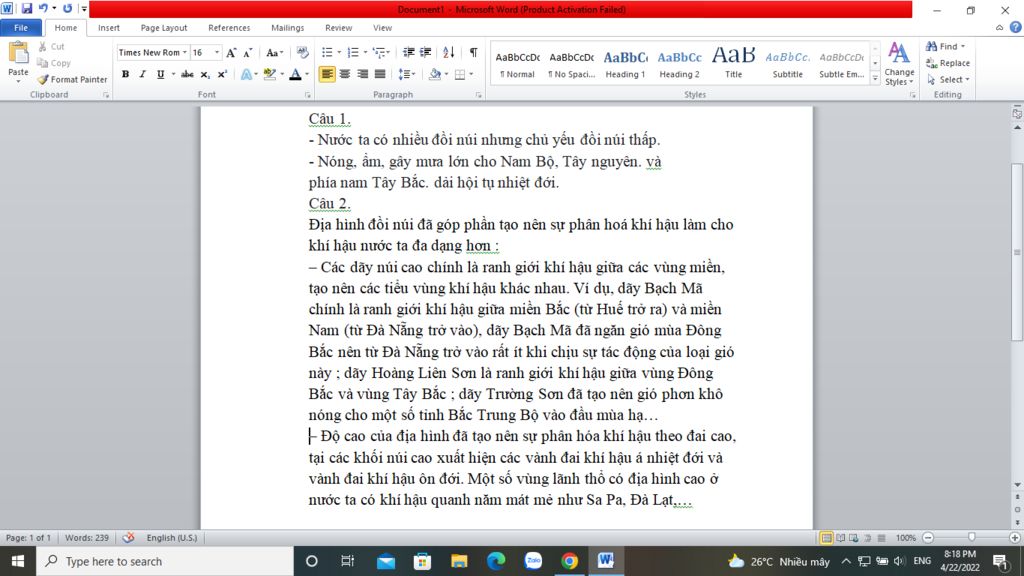Open File Explorer from taskbar
Image resolution: width=1024 pixels, height=576 pixels.
(459, 561)
